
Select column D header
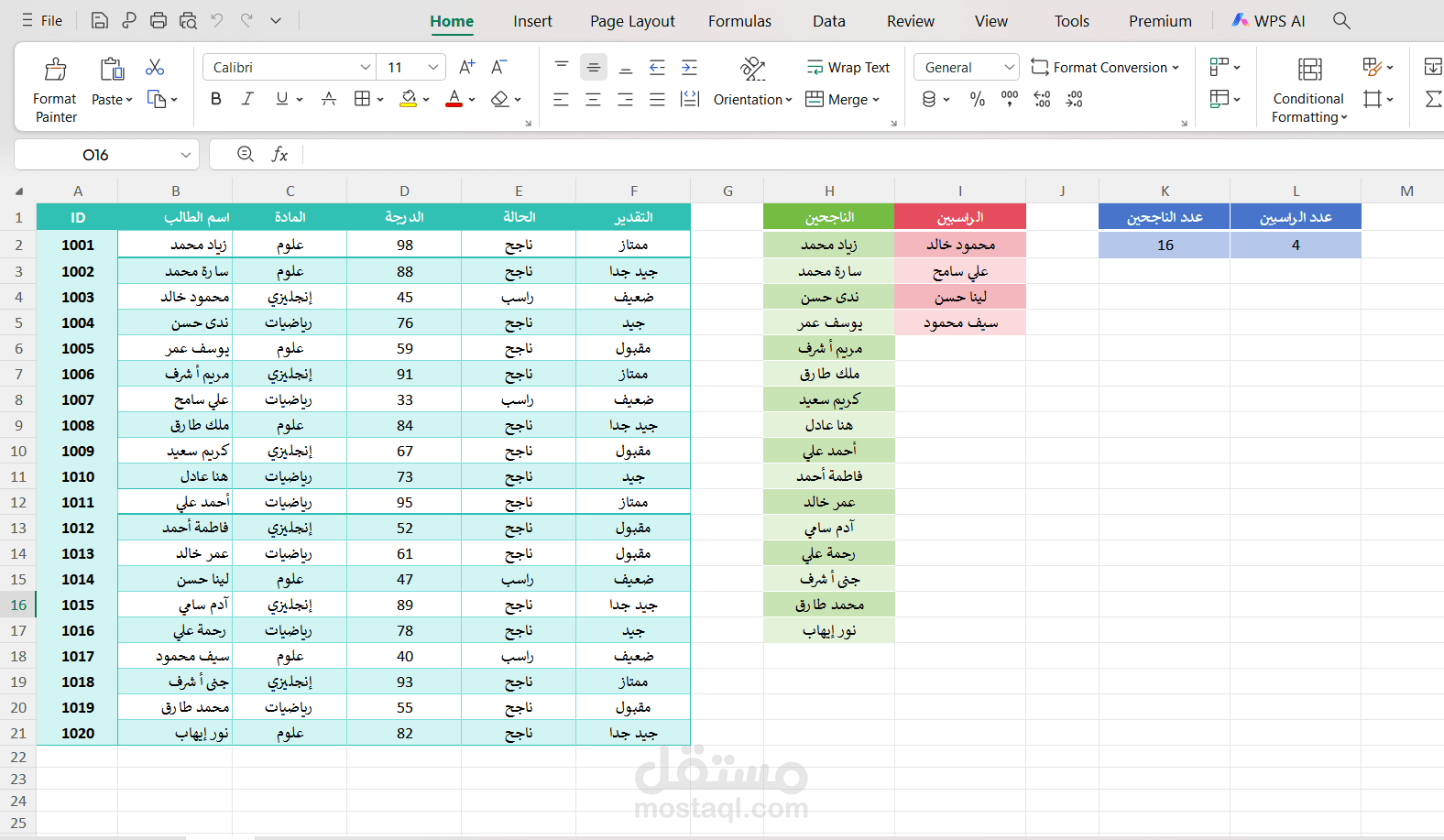point(404,191)
